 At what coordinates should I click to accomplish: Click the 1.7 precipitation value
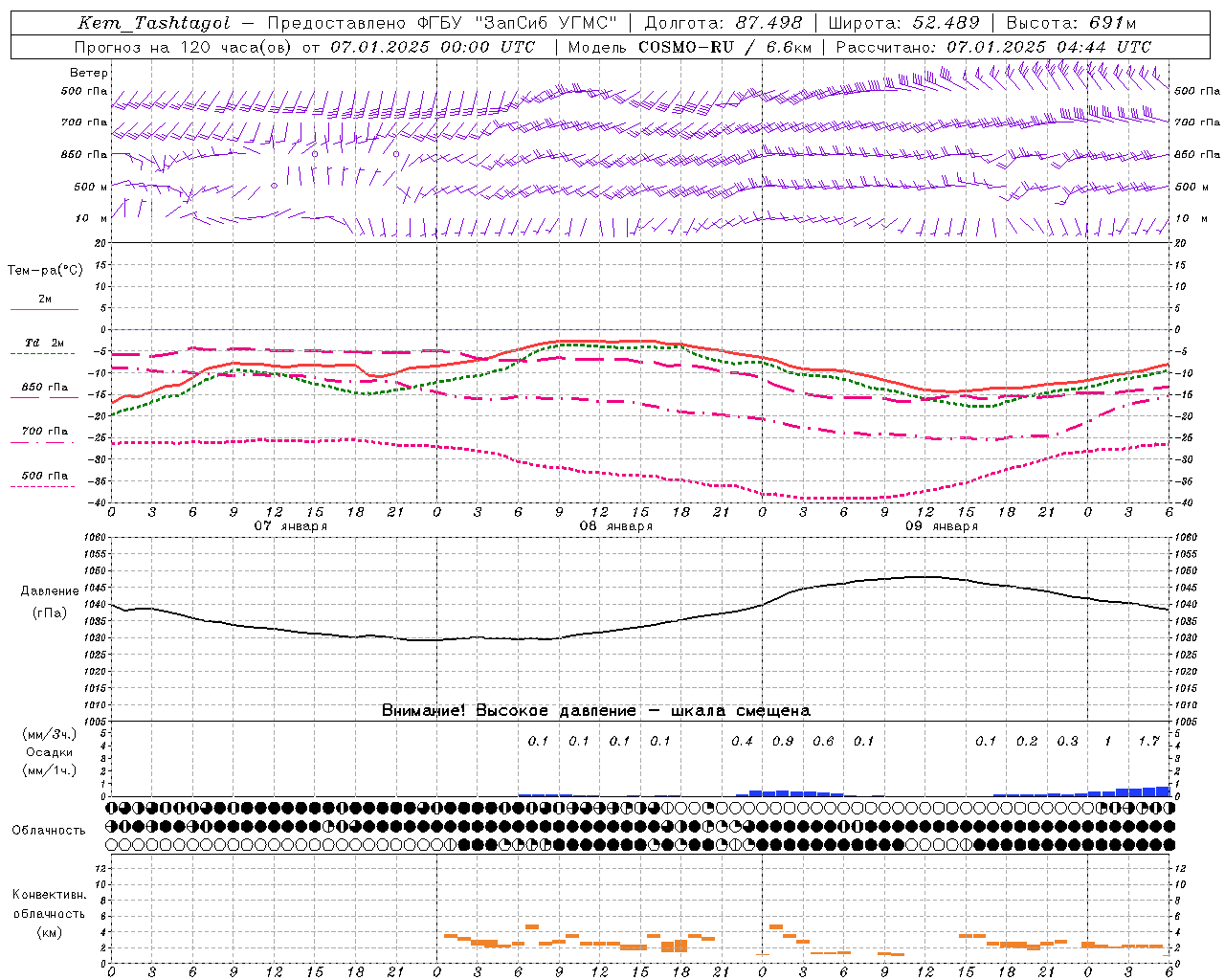click(x=1148, y=742)
